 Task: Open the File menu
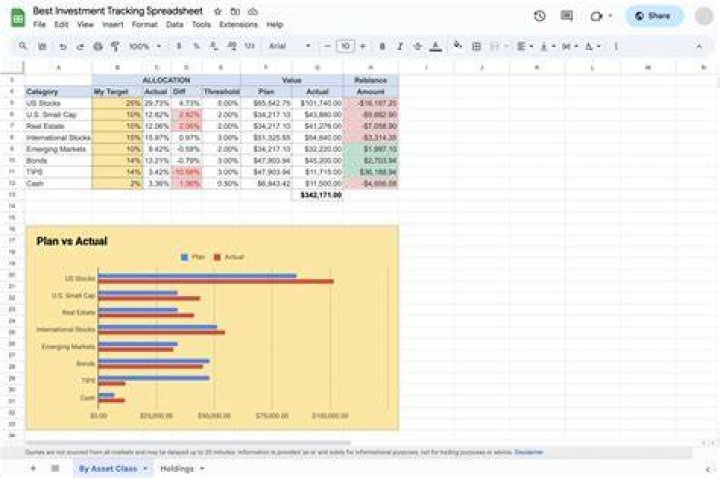[x=39, y=24]
